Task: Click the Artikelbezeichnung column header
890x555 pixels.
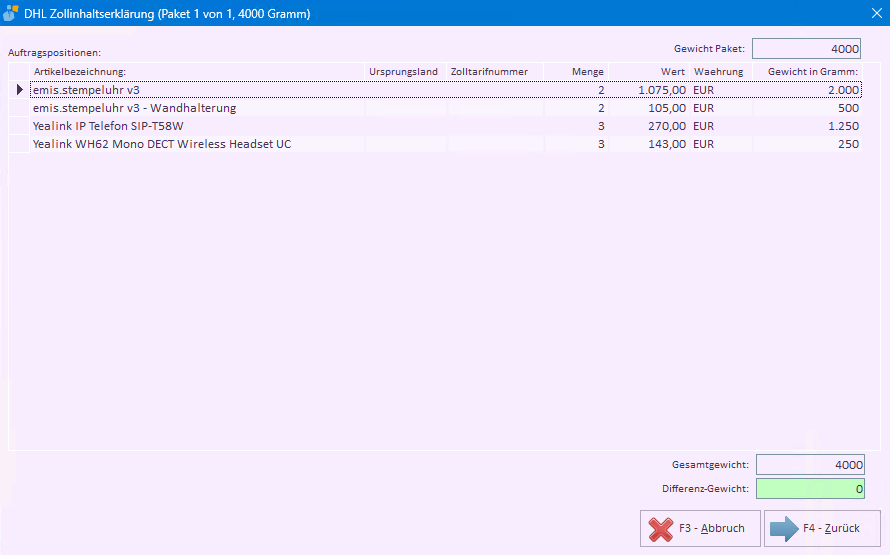Action: (x=197, y=72)
